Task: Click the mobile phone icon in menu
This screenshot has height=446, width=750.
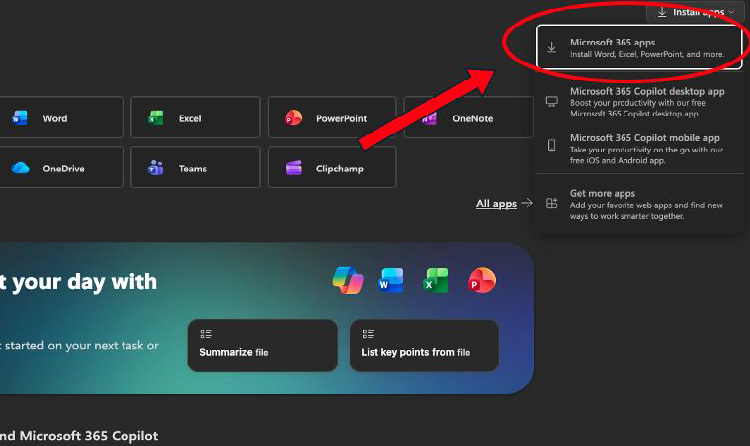Action: tap(551, 145)
